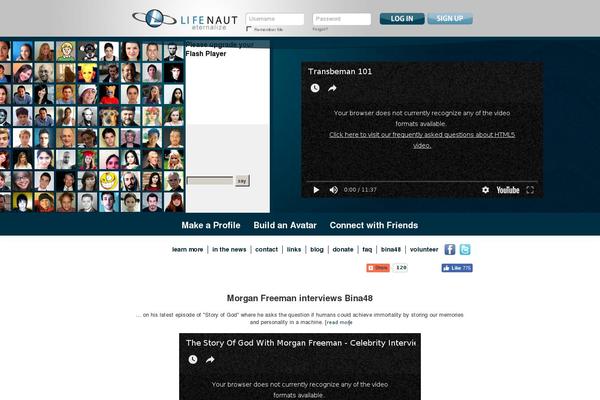The image size is (600, 400).
Task: Open the blog link
Action: (317, 250)
